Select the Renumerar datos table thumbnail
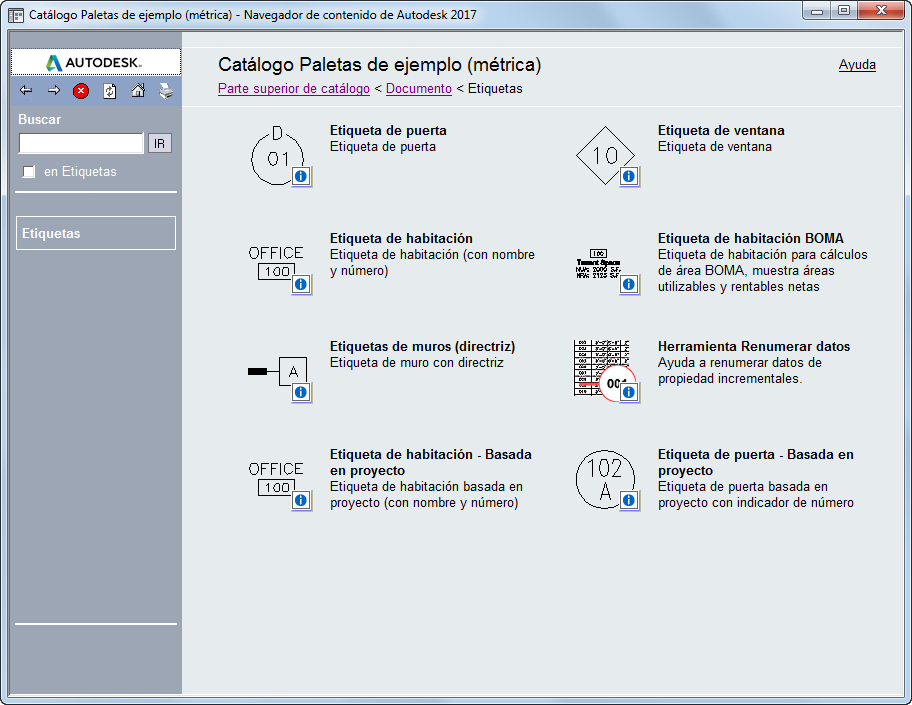Viewport: 912px width, 705px height. tap(602, 369)
